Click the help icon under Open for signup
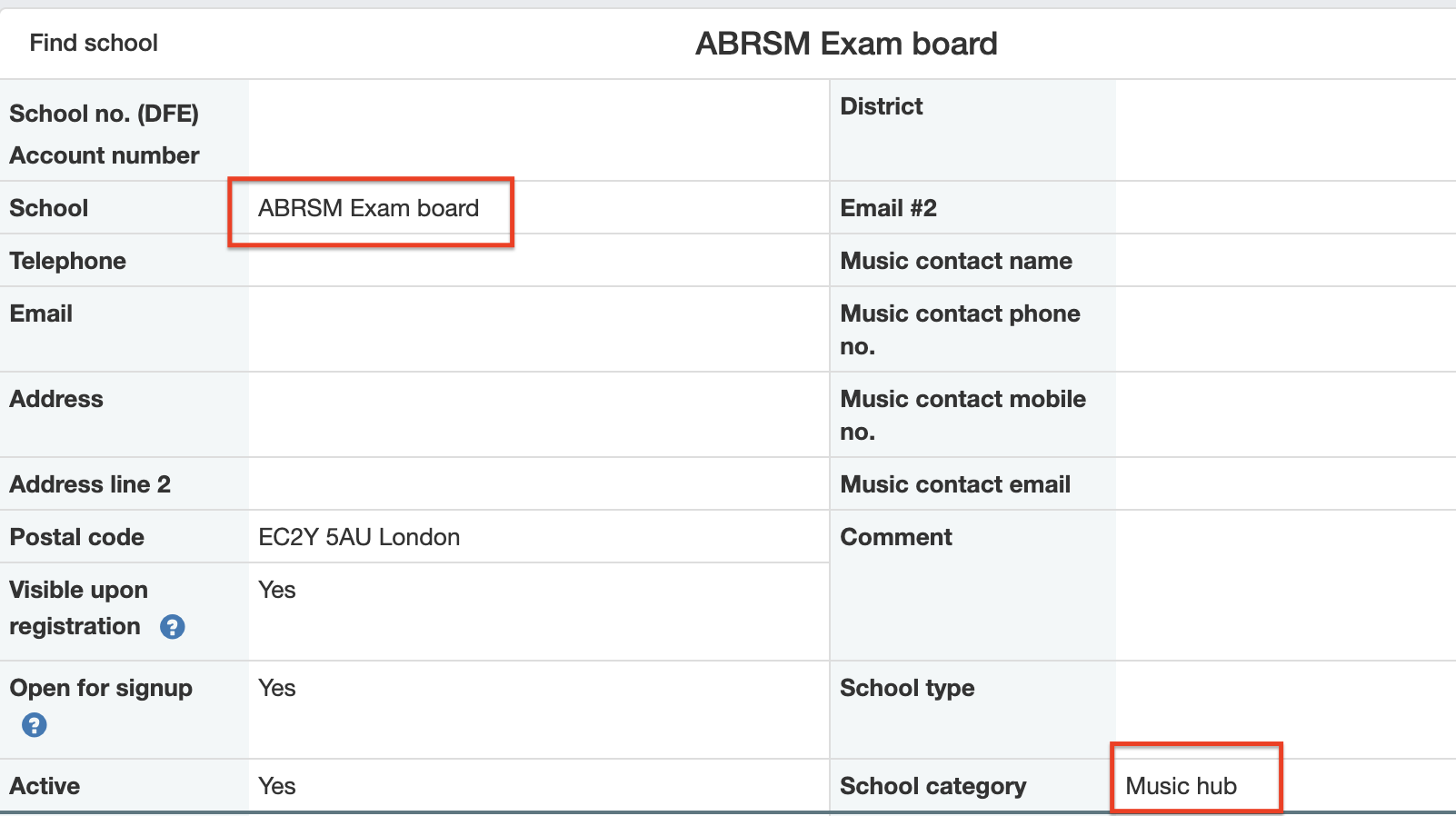Screen dimensions: 1456x816 click(35, 725)
